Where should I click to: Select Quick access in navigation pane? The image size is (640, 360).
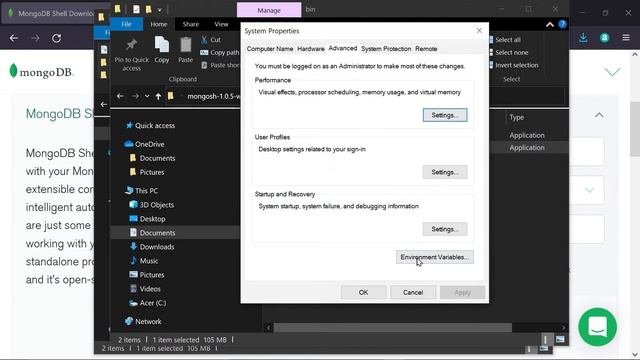151,125
